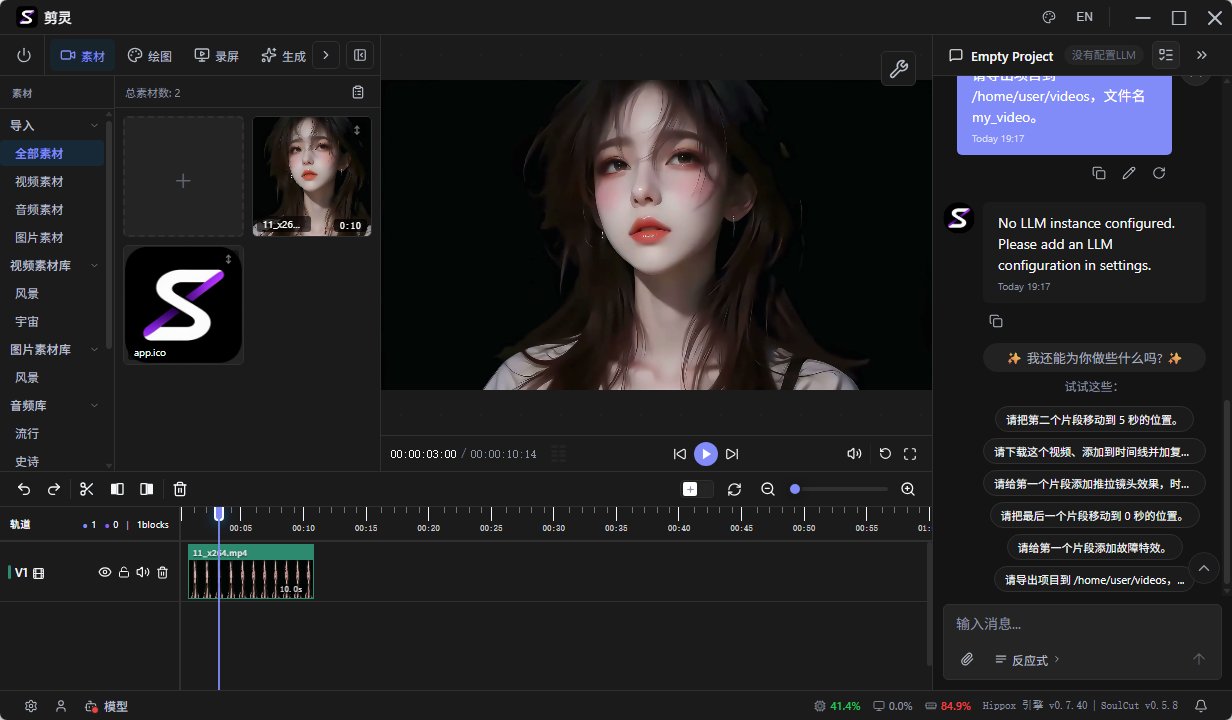Open the theme palette icon in title bar
The height and width of the screenshot is (720, 1232).
[x=1049, y=17]
